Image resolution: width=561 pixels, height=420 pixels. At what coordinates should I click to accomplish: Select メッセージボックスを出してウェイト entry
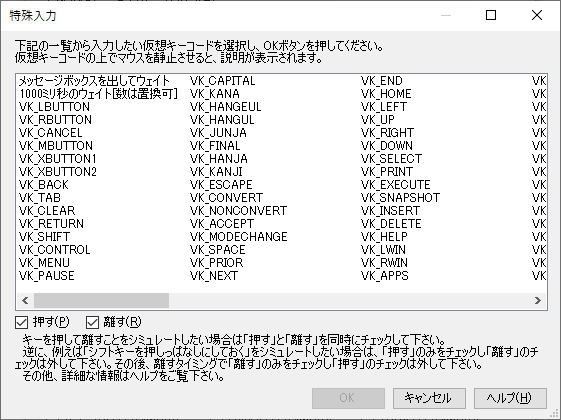pos(94,81)
